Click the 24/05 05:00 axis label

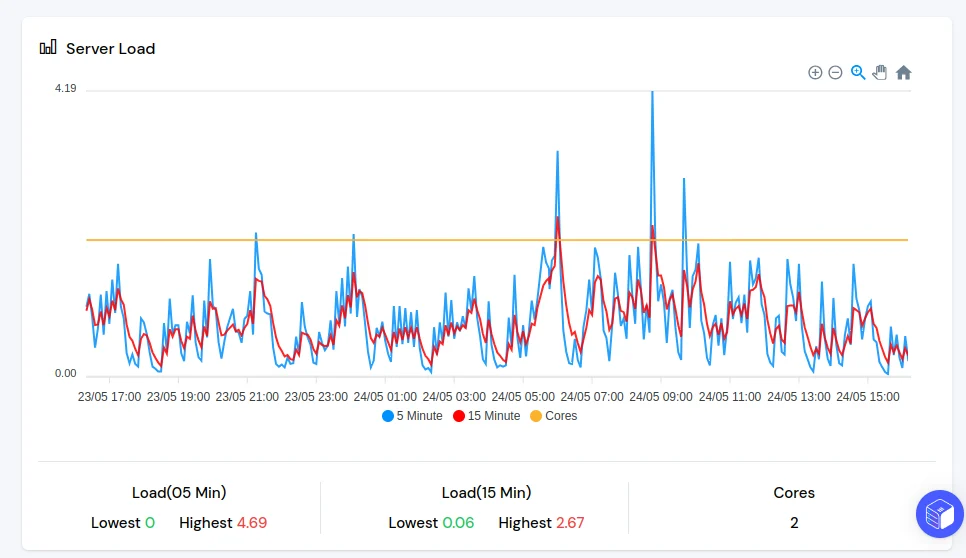pos(523,397)
